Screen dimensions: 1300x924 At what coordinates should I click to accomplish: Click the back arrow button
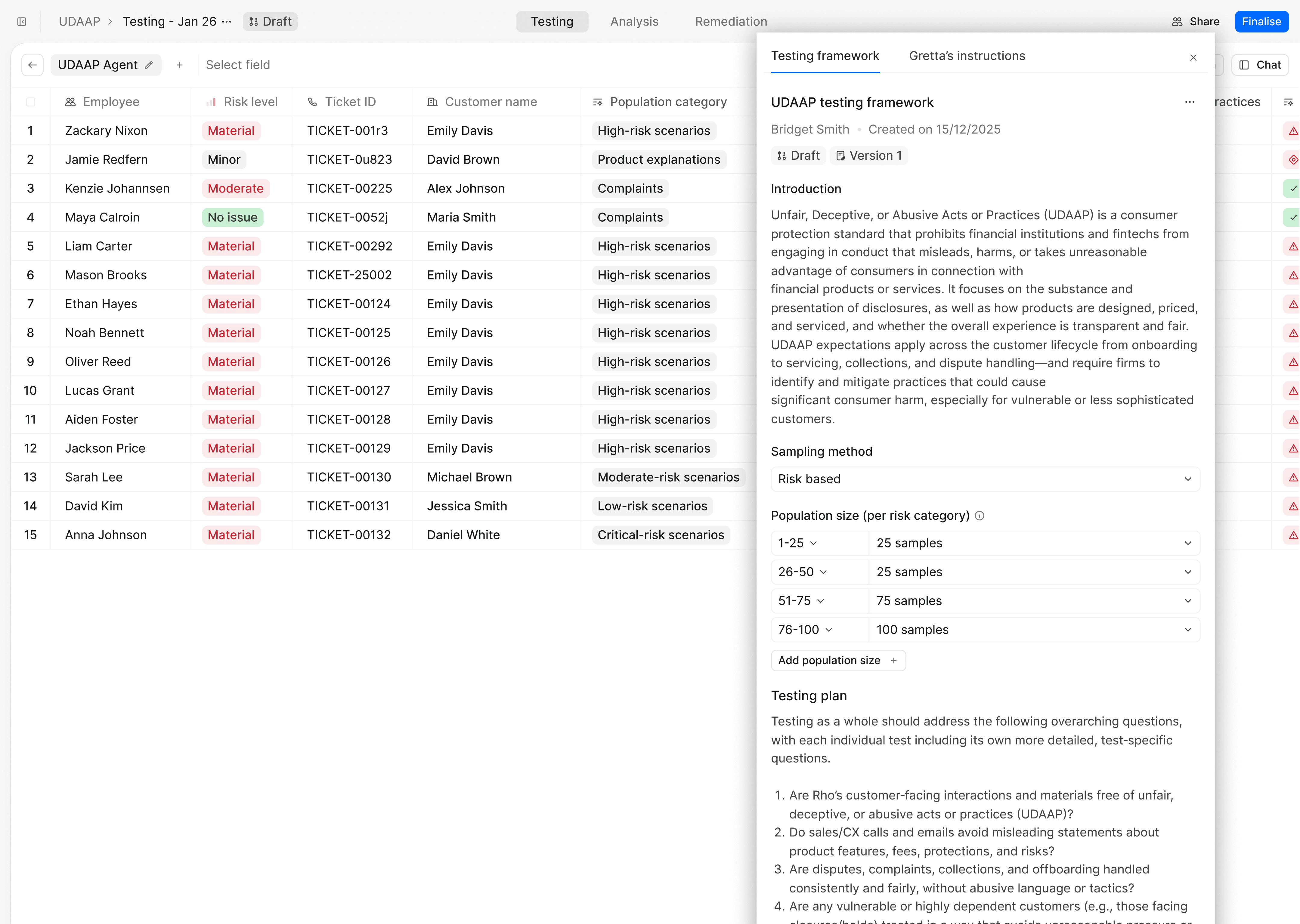[x=32, y=65]
